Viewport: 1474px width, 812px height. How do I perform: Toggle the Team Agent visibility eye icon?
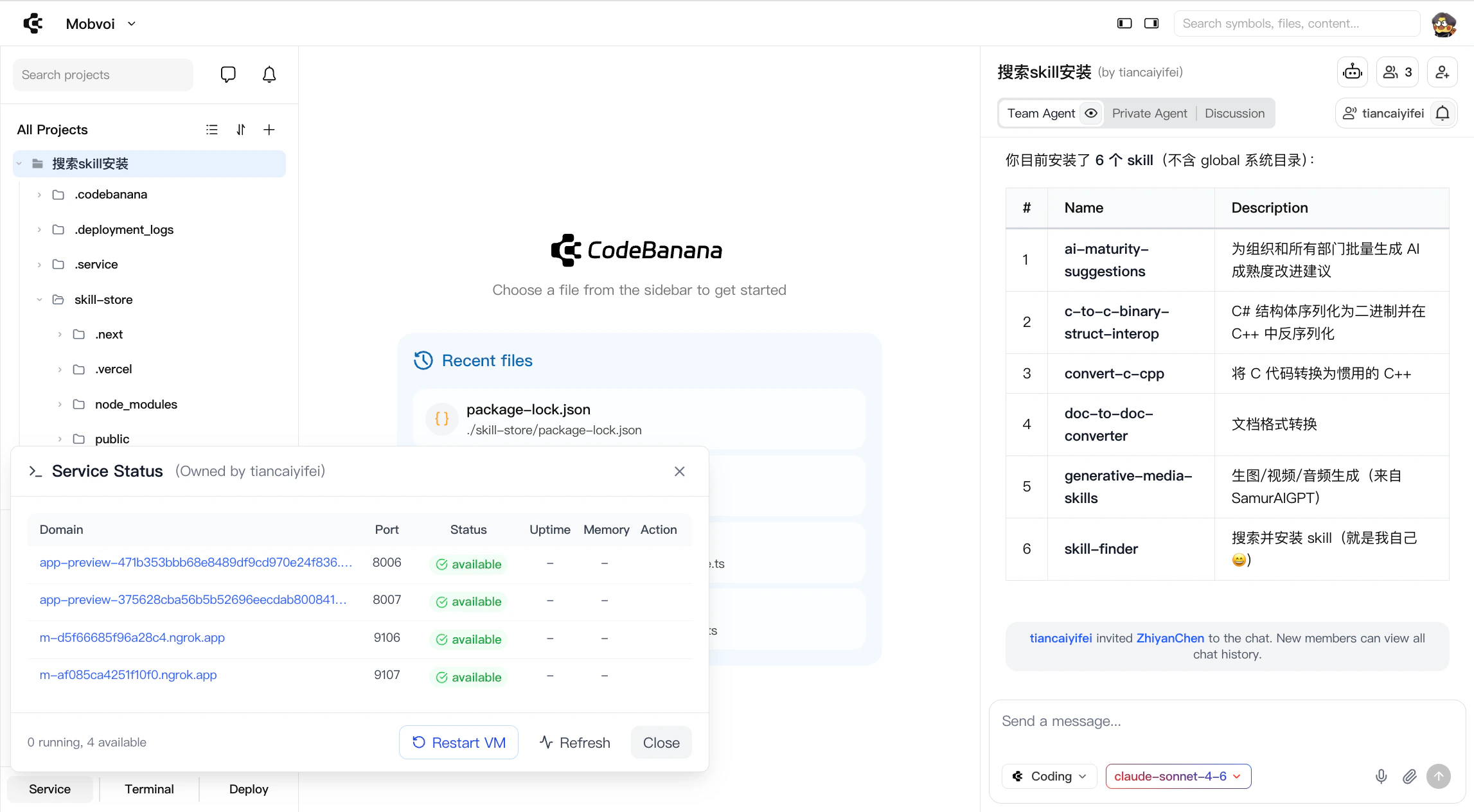point(1091,113)
